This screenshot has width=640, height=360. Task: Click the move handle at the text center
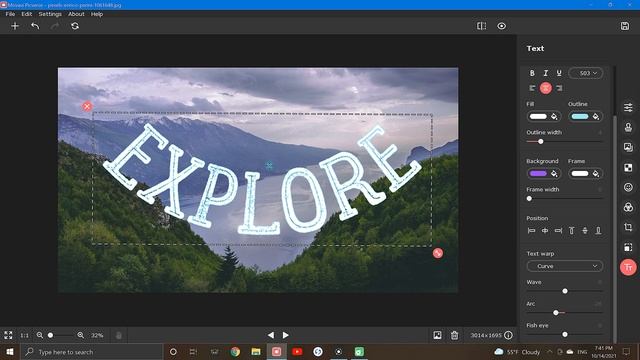coord(269,165)
